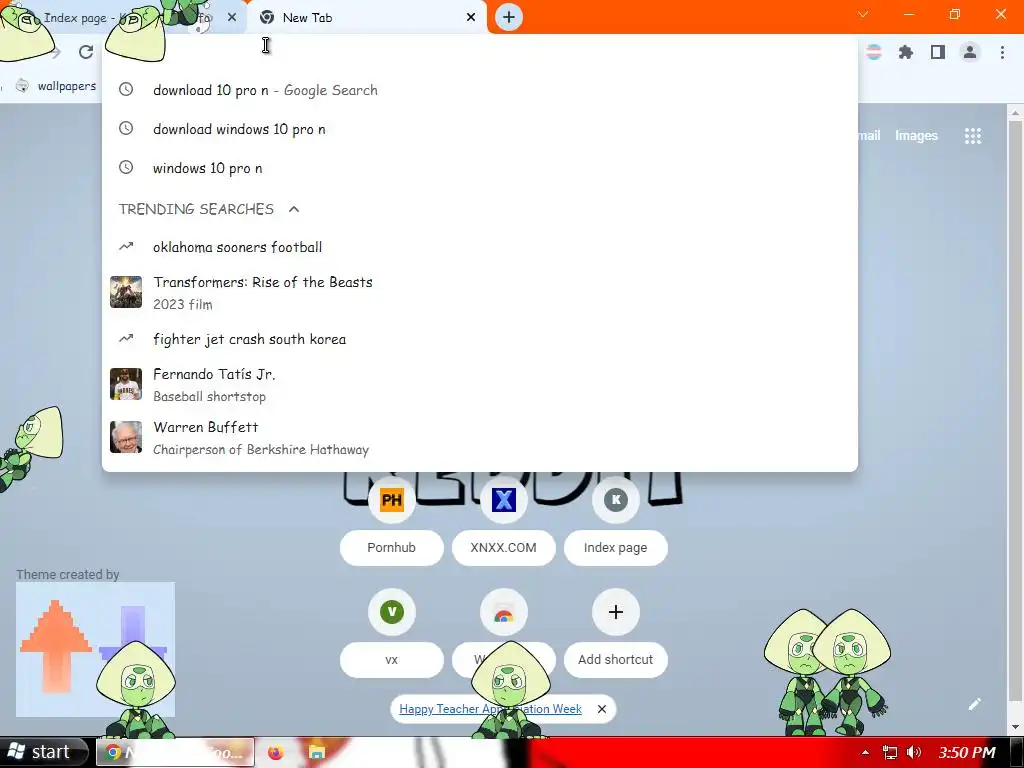Reload the page with the refresh icon
The width and height of the screenshot is (1024, 768).
[86, 52]
